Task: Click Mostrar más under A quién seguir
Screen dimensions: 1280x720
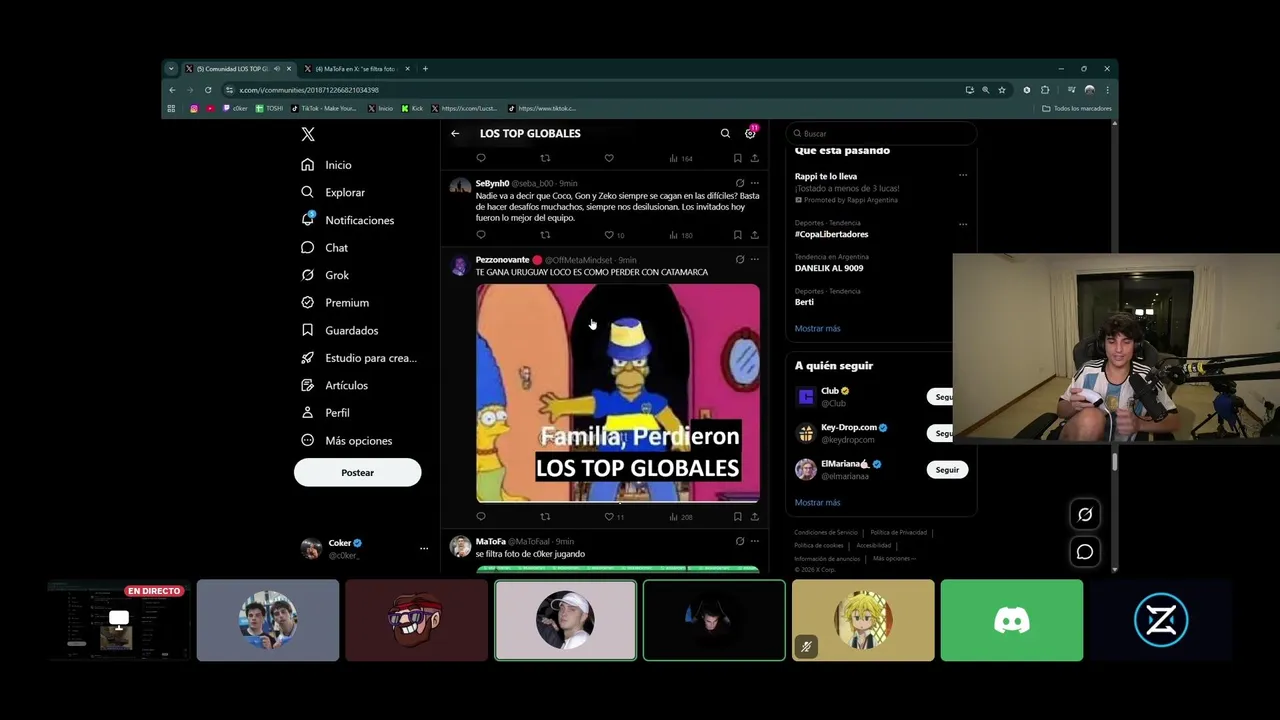Action: tap(817, 502)
